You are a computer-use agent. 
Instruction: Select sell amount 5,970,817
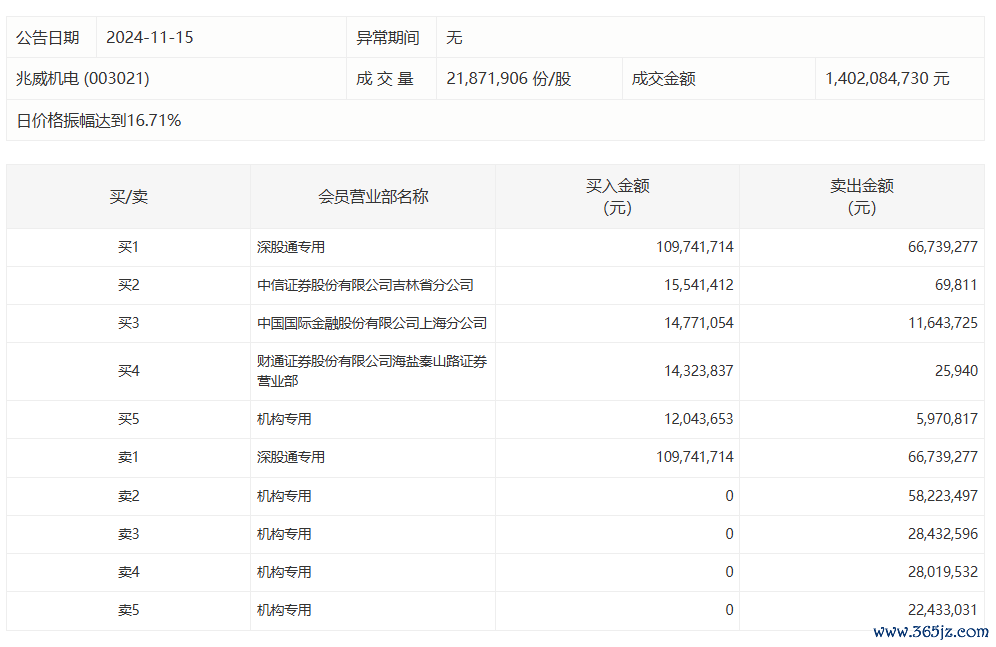946,419
